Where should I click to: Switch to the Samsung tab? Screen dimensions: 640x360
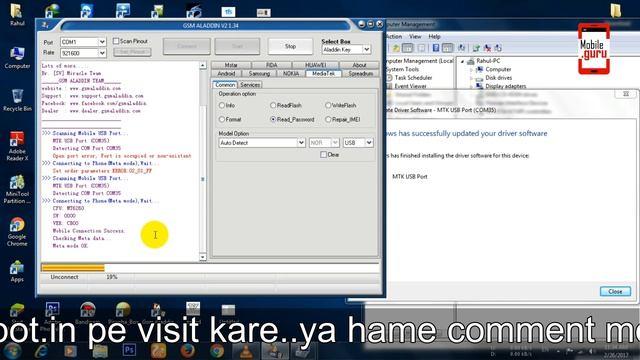(x=259, y=73)
